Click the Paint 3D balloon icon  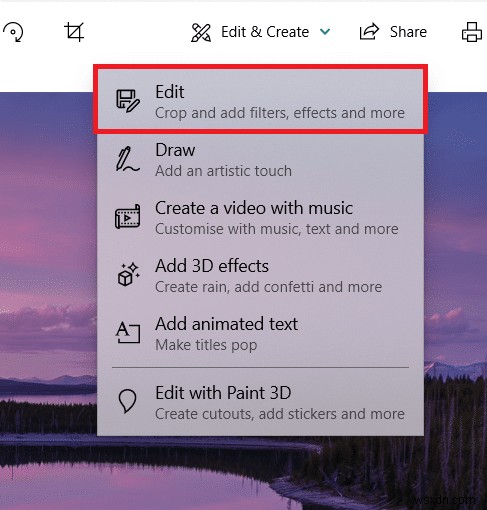(127, 401)
